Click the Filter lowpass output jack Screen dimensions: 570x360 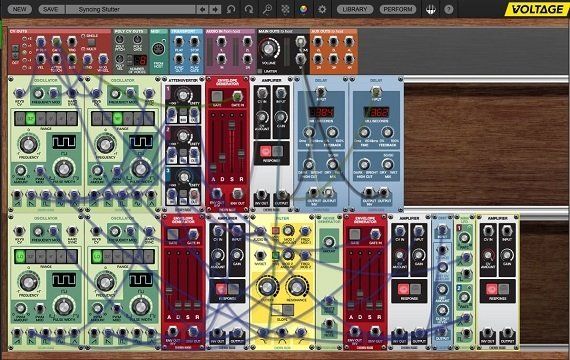pos(263,332)
